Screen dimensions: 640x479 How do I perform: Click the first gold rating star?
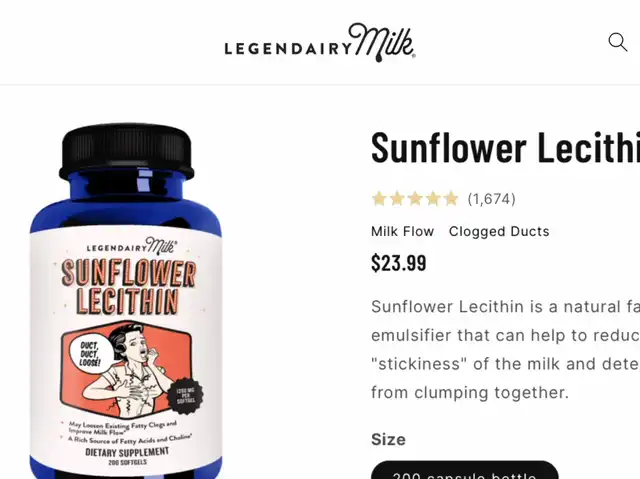point(379,199)
